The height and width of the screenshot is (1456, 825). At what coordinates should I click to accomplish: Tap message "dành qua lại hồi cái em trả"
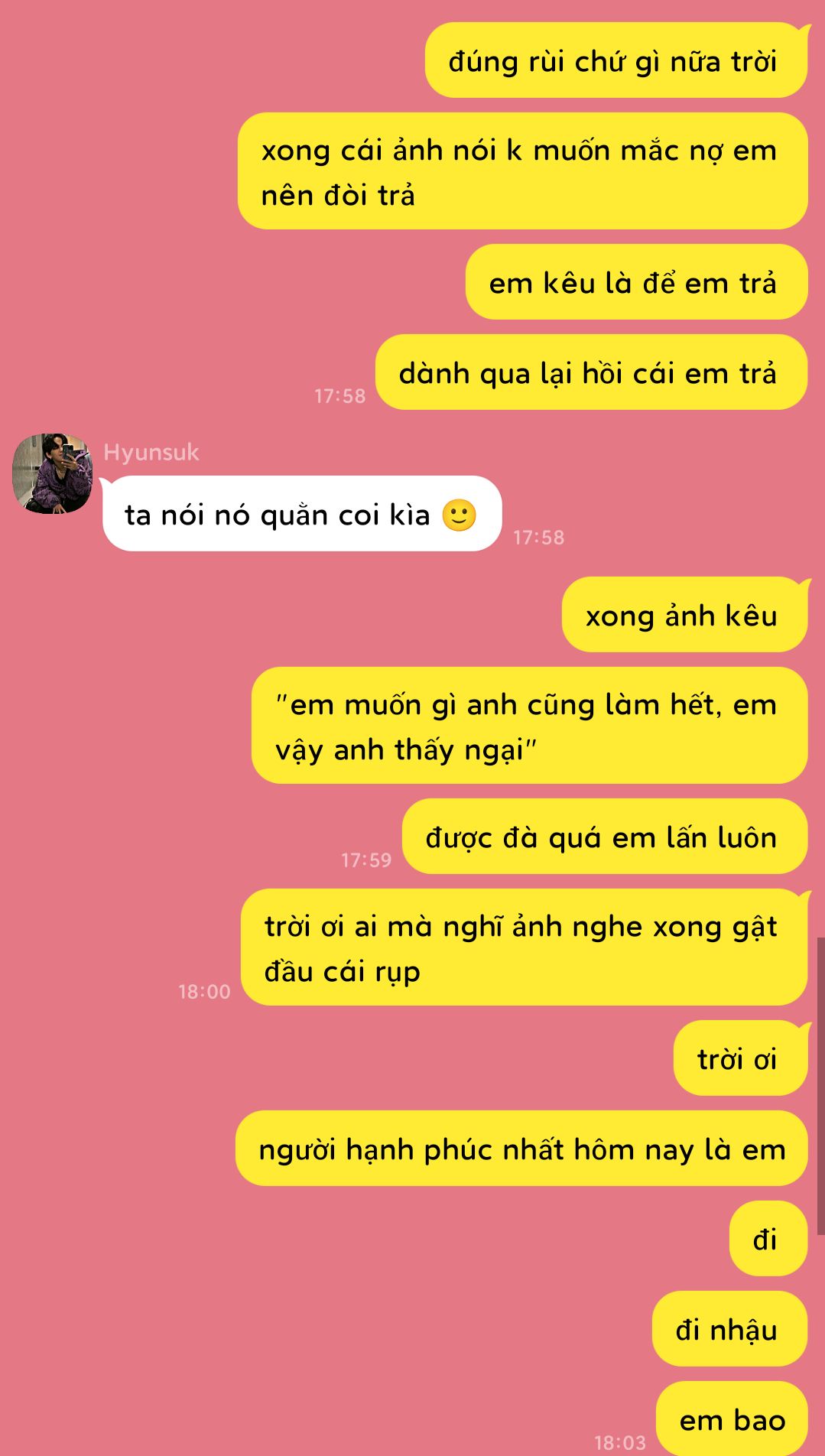point(591,372)
